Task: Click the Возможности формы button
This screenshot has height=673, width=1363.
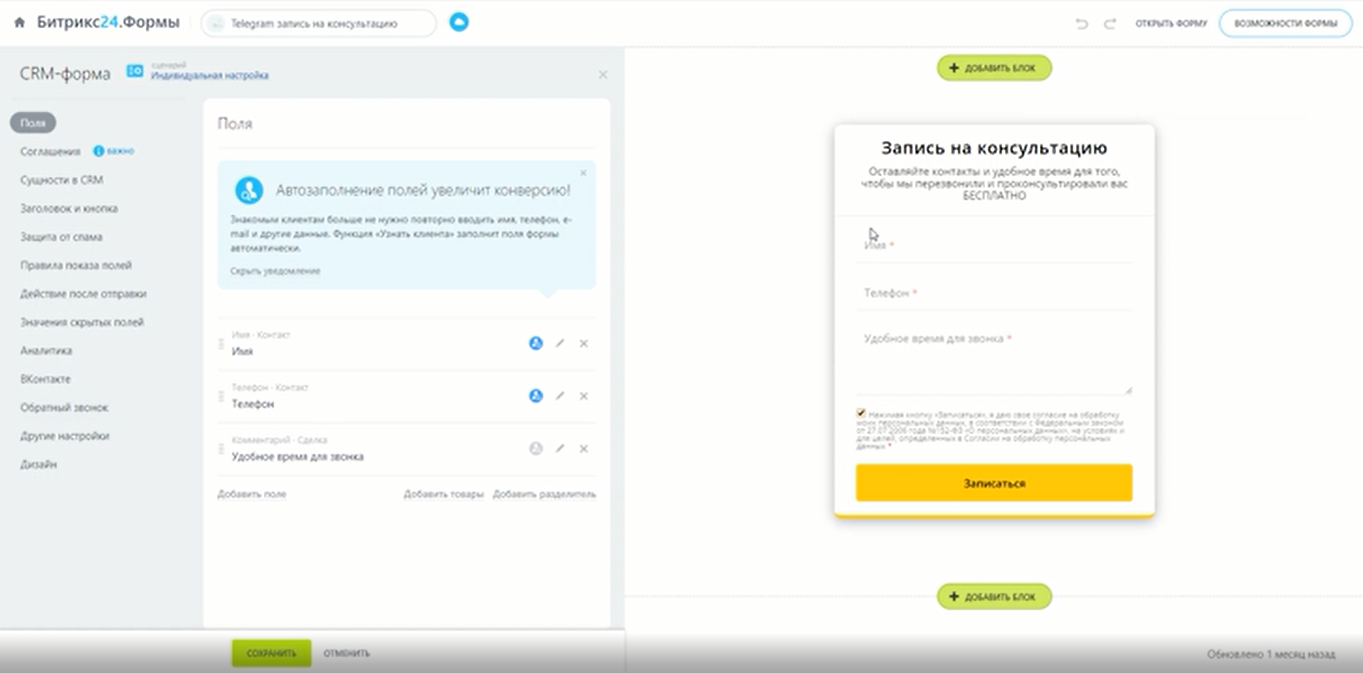Action: point(1285,23)
